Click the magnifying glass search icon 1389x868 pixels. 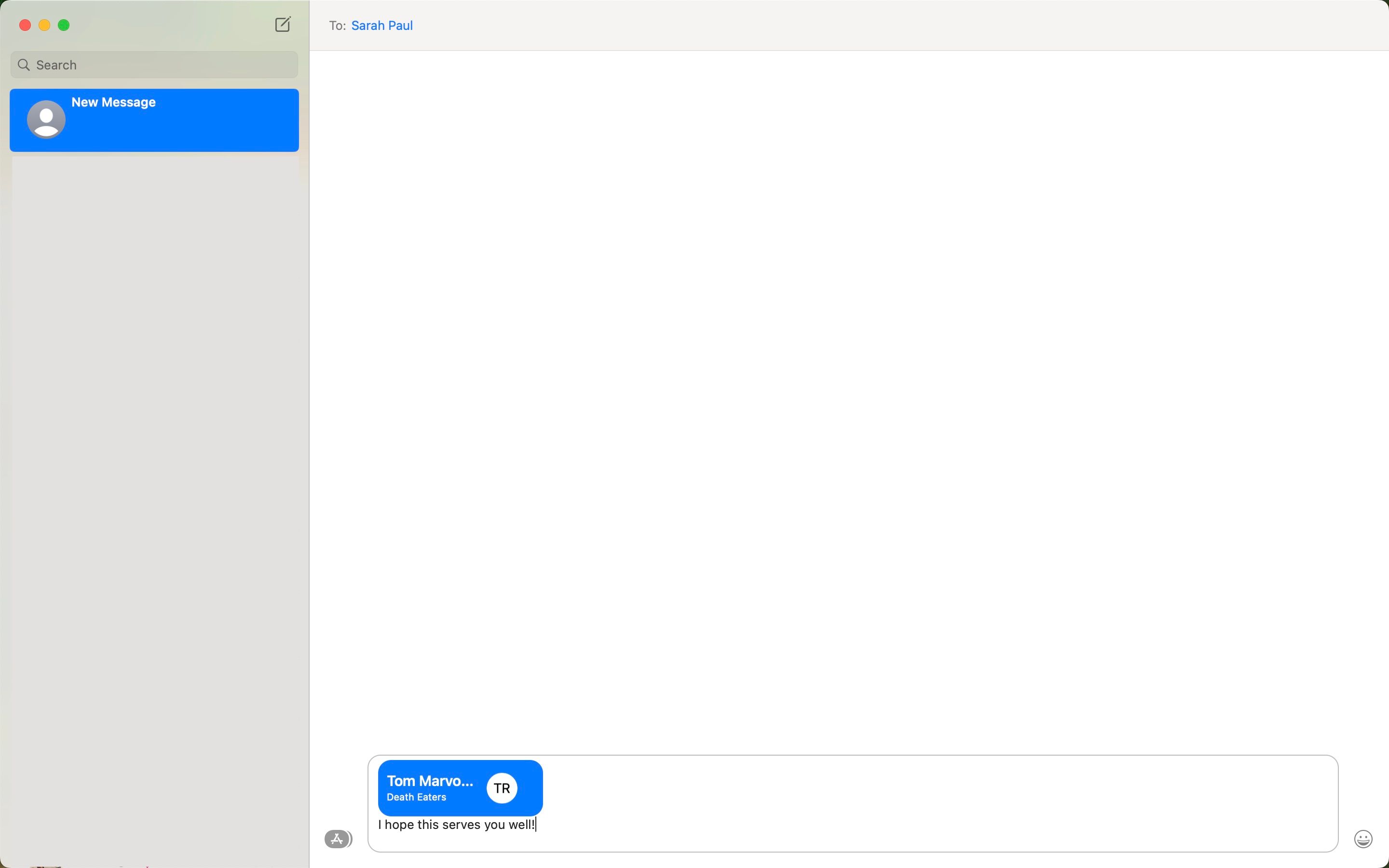pyautogui.click(x=24, y=65)
